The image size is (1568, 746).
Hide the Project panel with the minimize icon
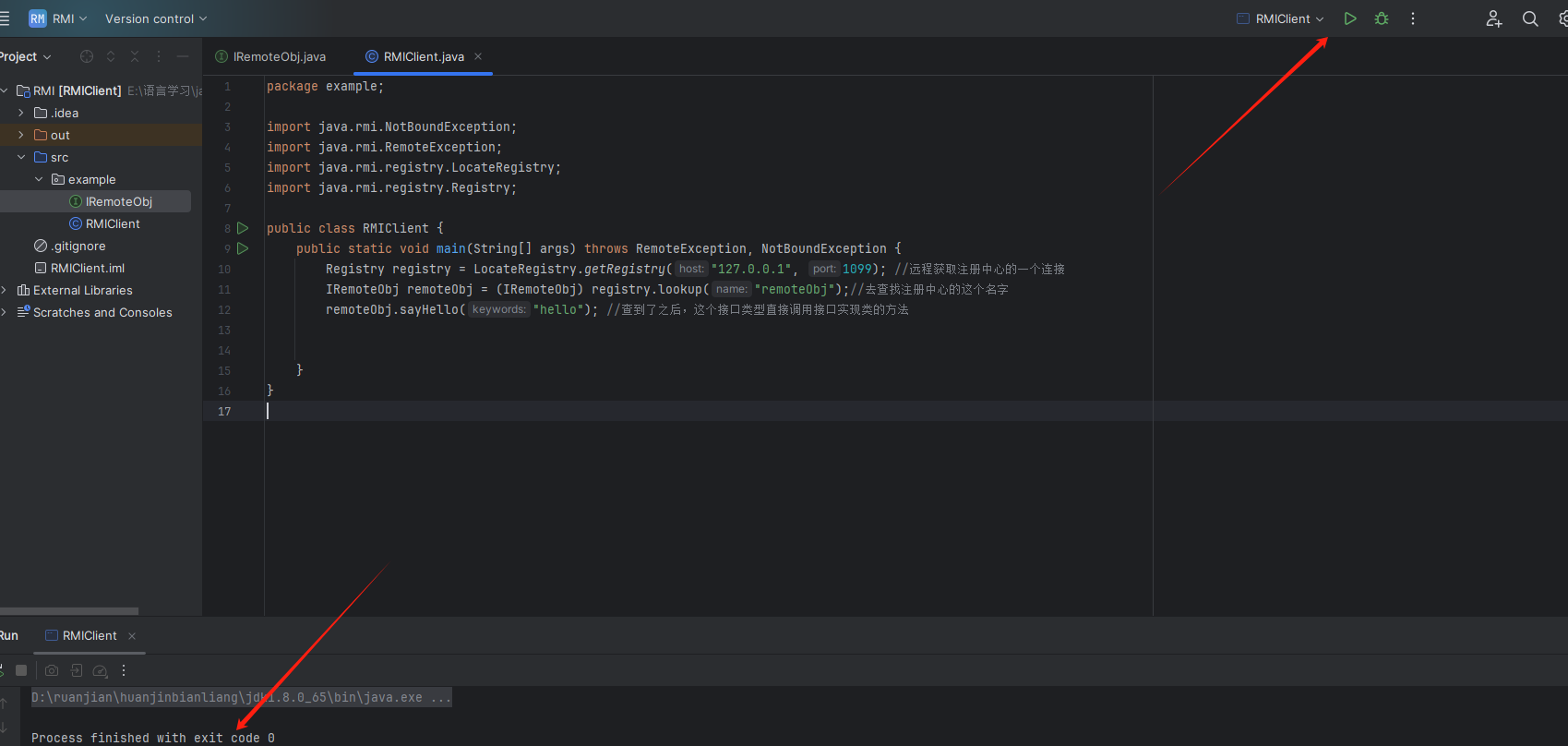(183, 56)
